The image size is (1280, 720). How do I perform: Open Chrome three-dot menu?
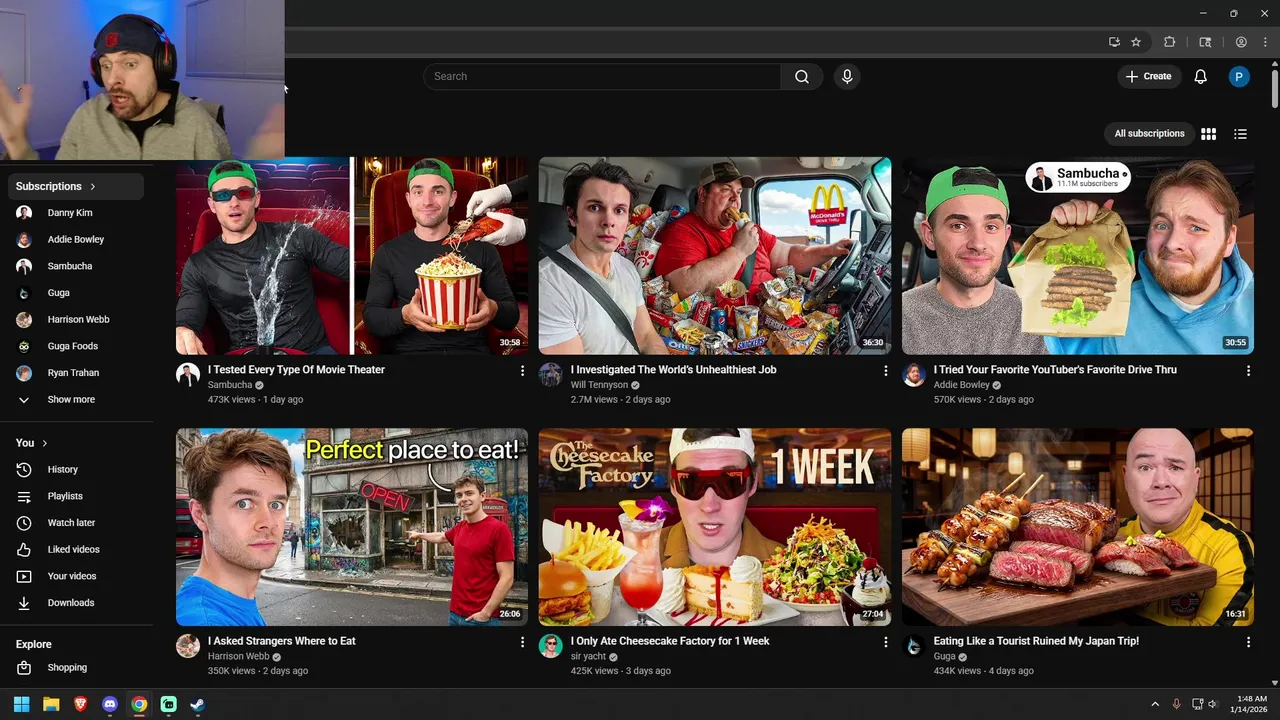pos(1263,42)
